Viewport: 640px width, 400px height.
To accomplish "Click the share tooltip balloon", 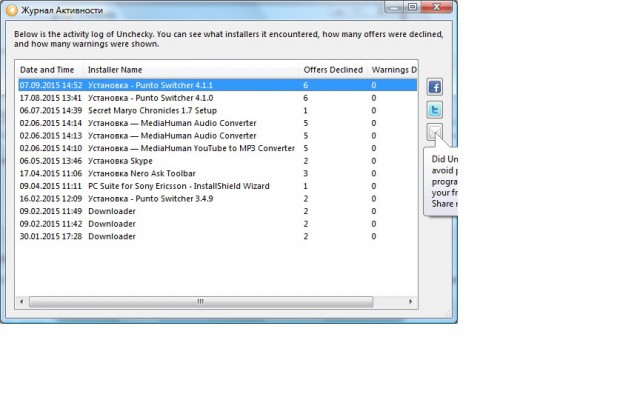I will (x=441, y=182).
